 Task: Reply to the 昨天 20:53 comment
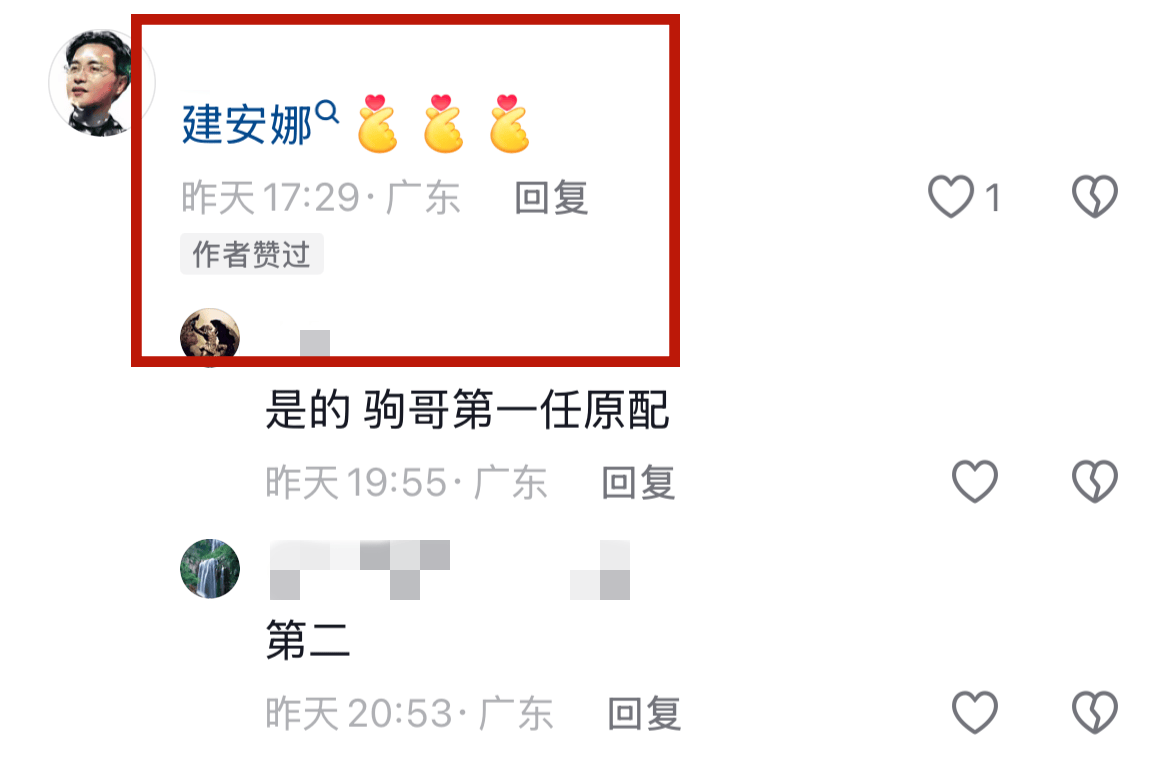(644, 714)
